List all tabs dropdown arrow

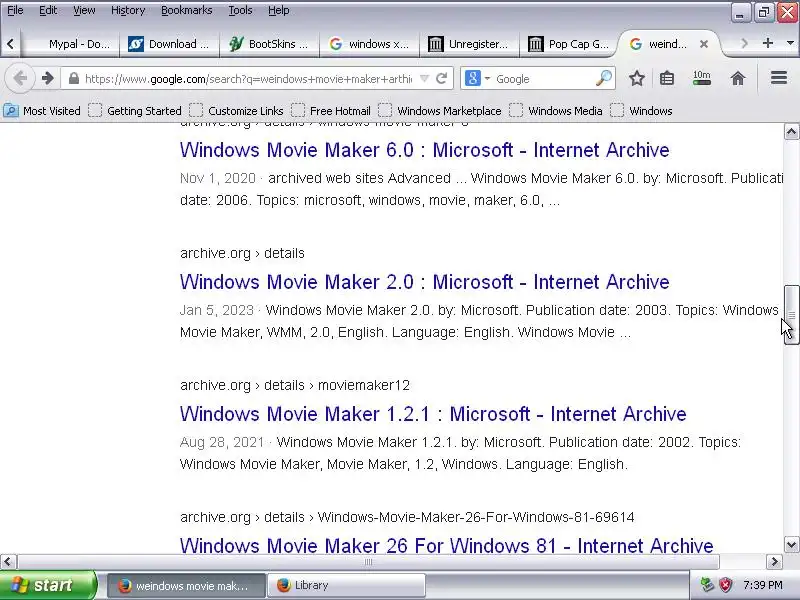point(790,43)
